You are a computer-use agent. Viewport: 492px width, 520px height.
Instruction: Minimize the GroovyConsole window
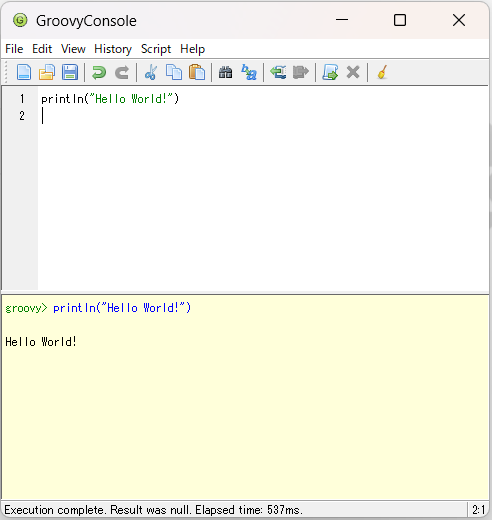point(342,20)
